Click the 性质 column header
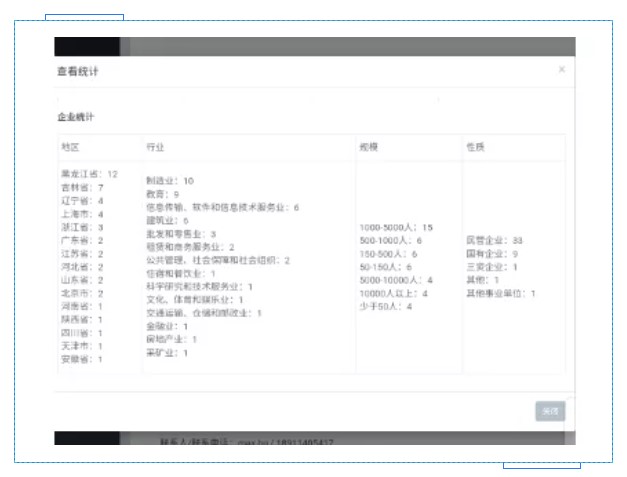 (x=475, y=147)
